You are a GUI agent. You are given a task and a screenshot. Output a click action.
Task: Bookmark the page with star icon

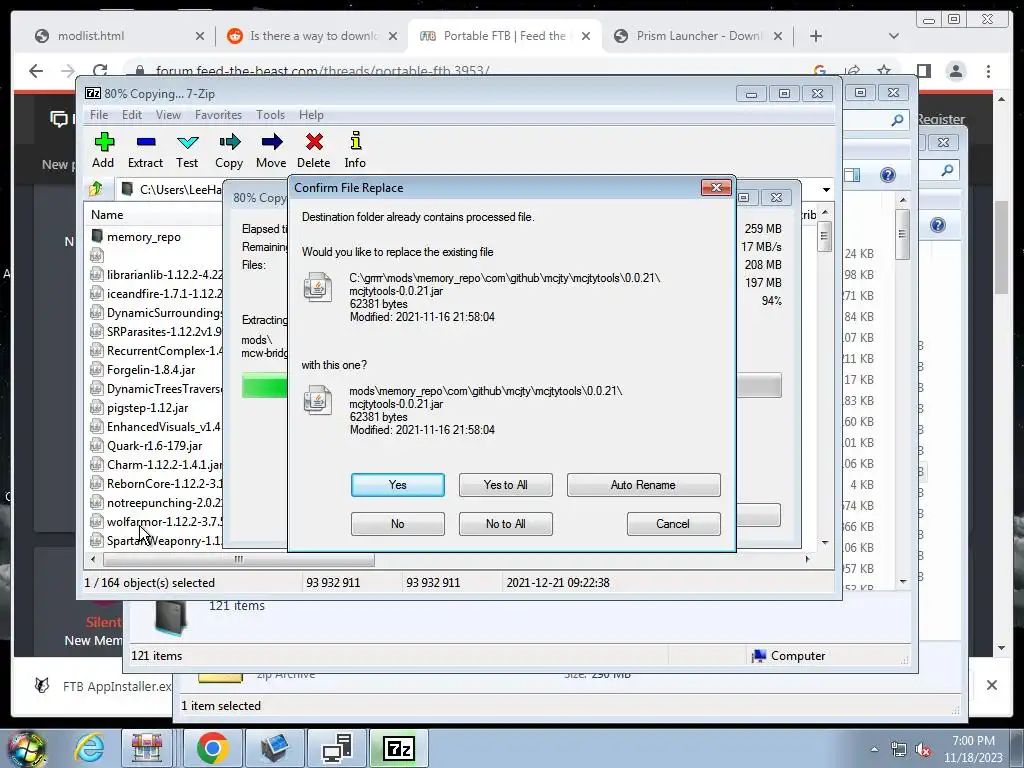point(884,71)
